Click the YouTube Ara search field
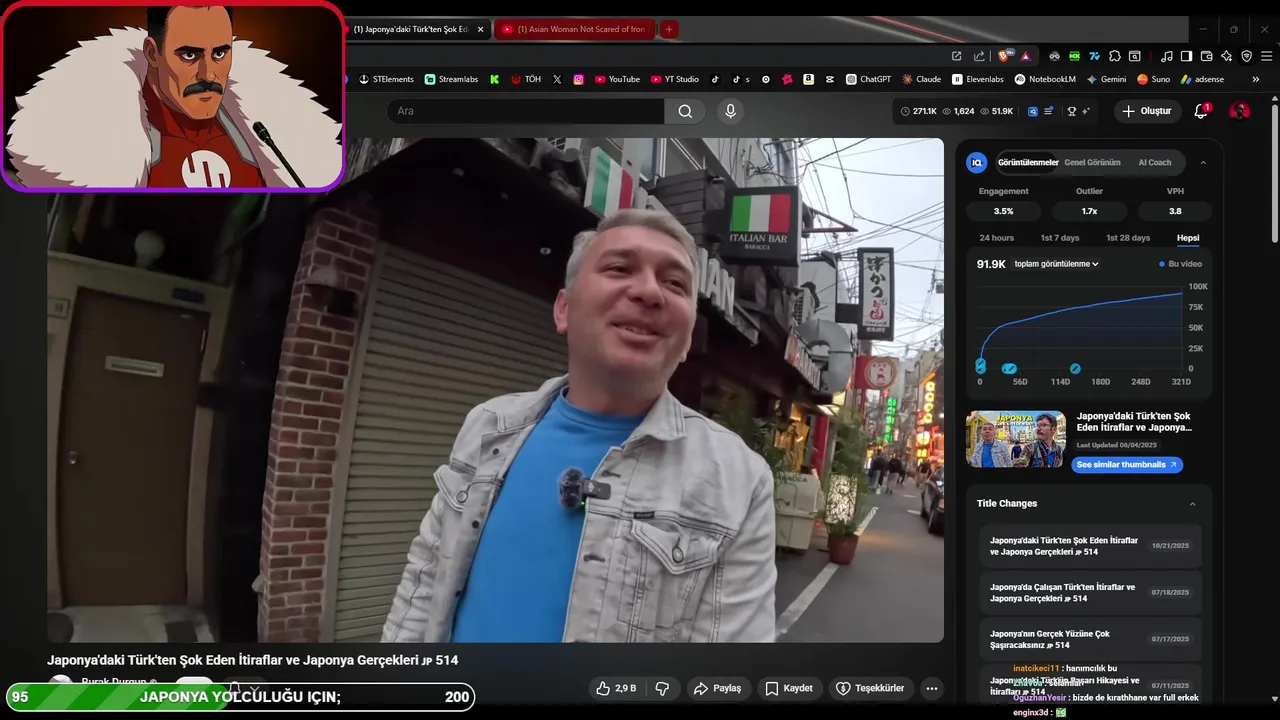1280x720 pixels. [x=526, y=111]
